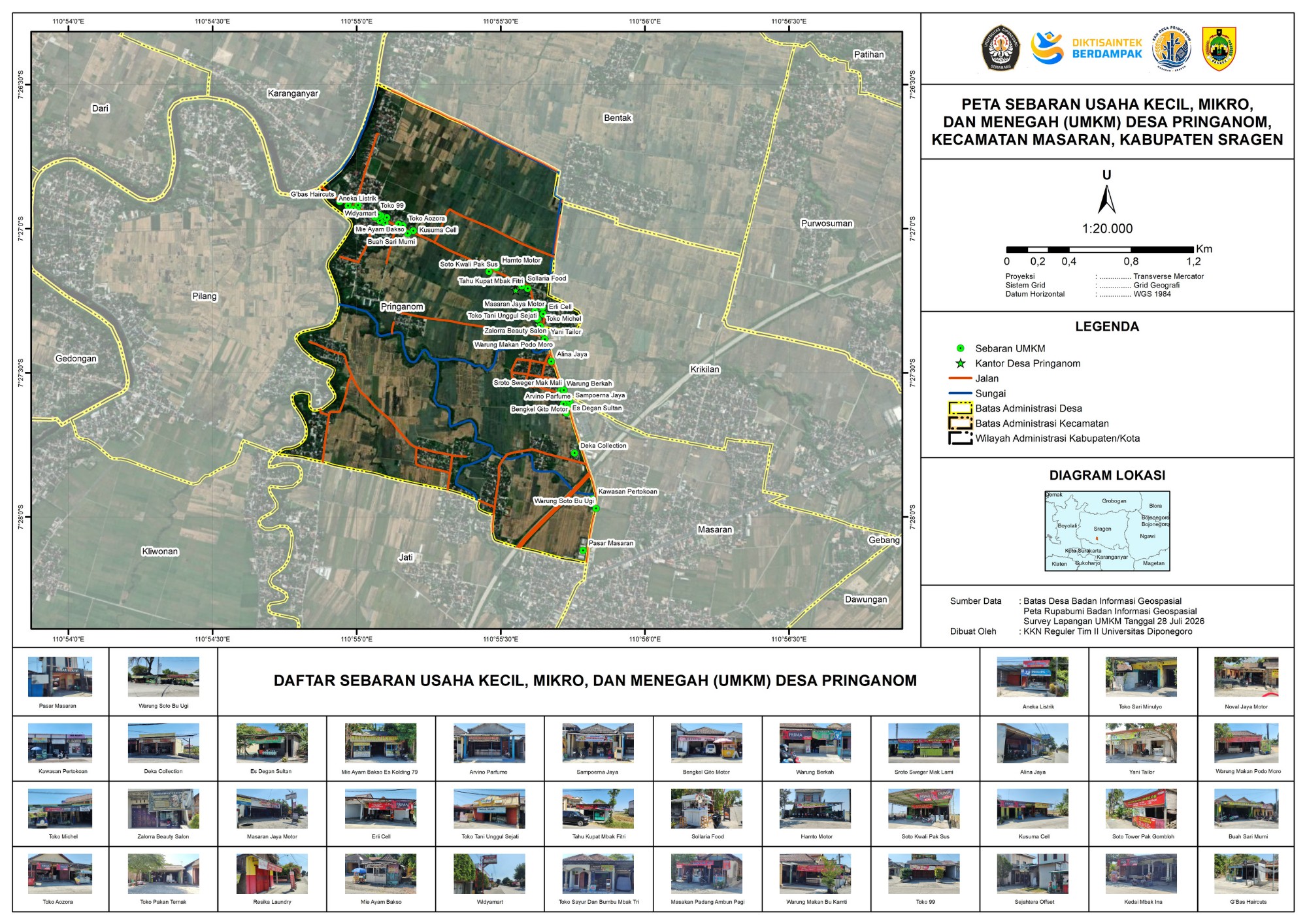Click the Universitas Diponegoro logo
The width and height of the screenshot is (1307, 924).
(1001, 48)
